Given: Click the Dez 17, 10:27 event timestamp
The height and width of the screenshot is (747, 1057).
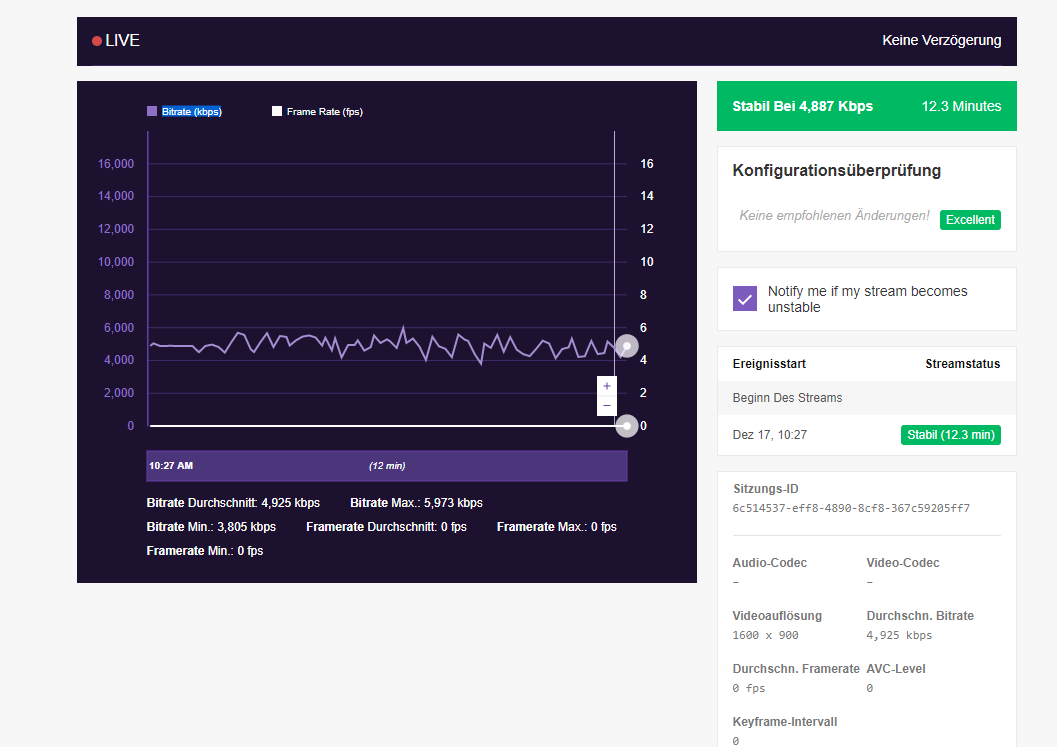Looking at the screenshot, I should pyautogui.click(x=769, y=435).
